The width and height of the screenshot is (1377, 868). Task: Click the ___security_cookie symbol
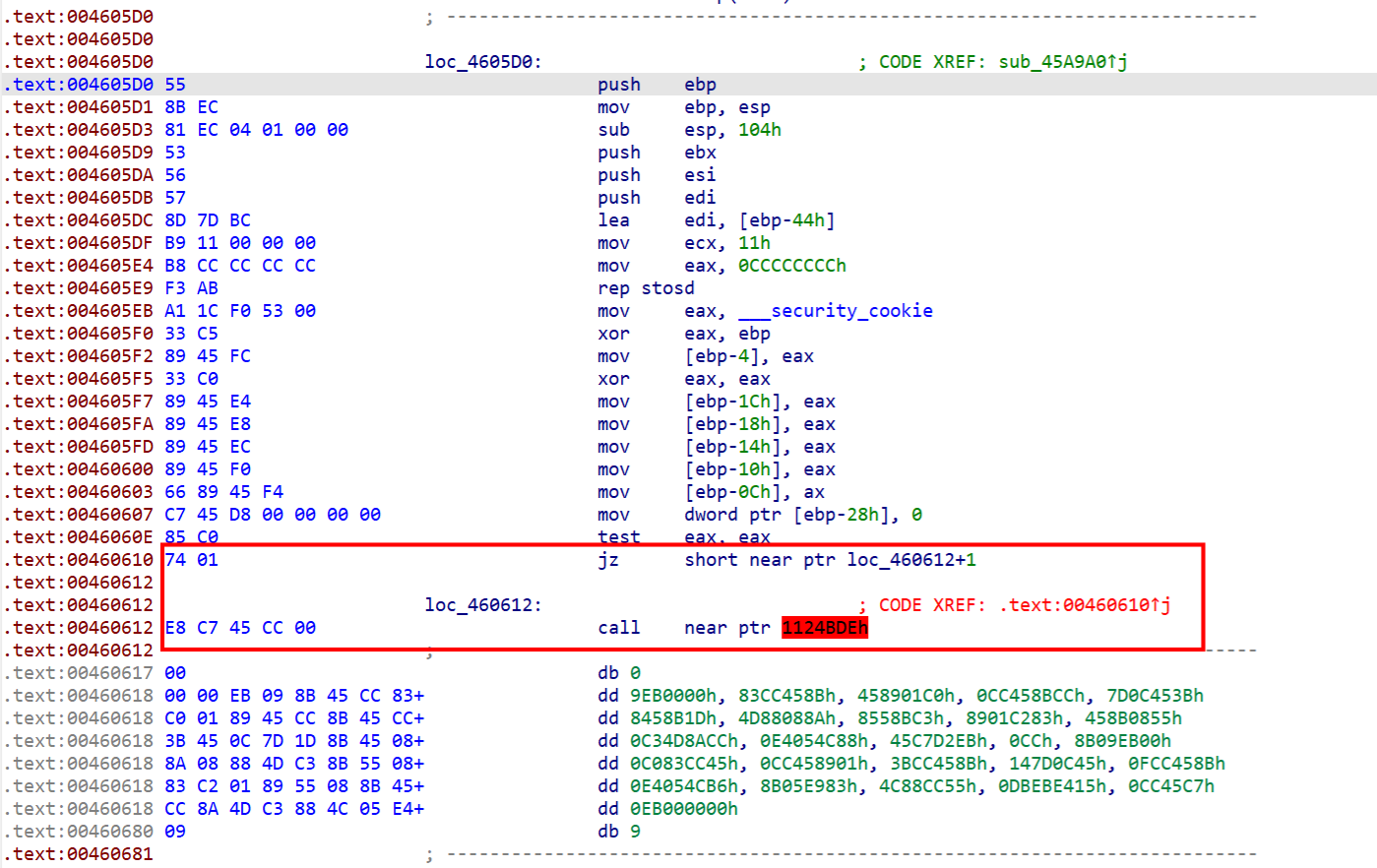[836, 311]
